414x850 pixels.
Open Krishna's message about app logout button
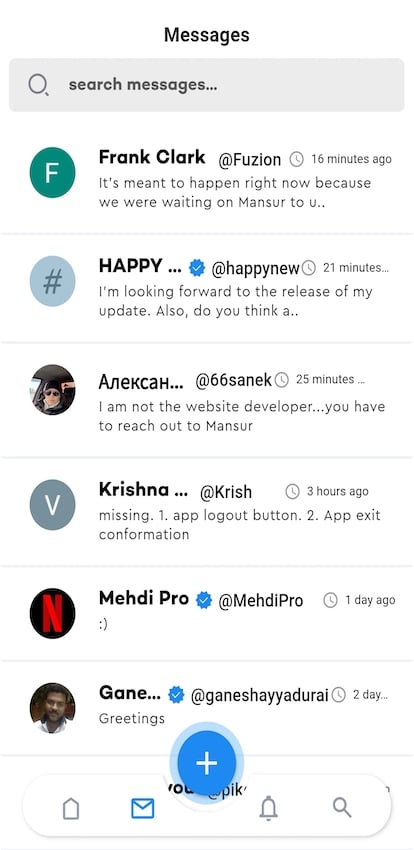click(240, 525)
